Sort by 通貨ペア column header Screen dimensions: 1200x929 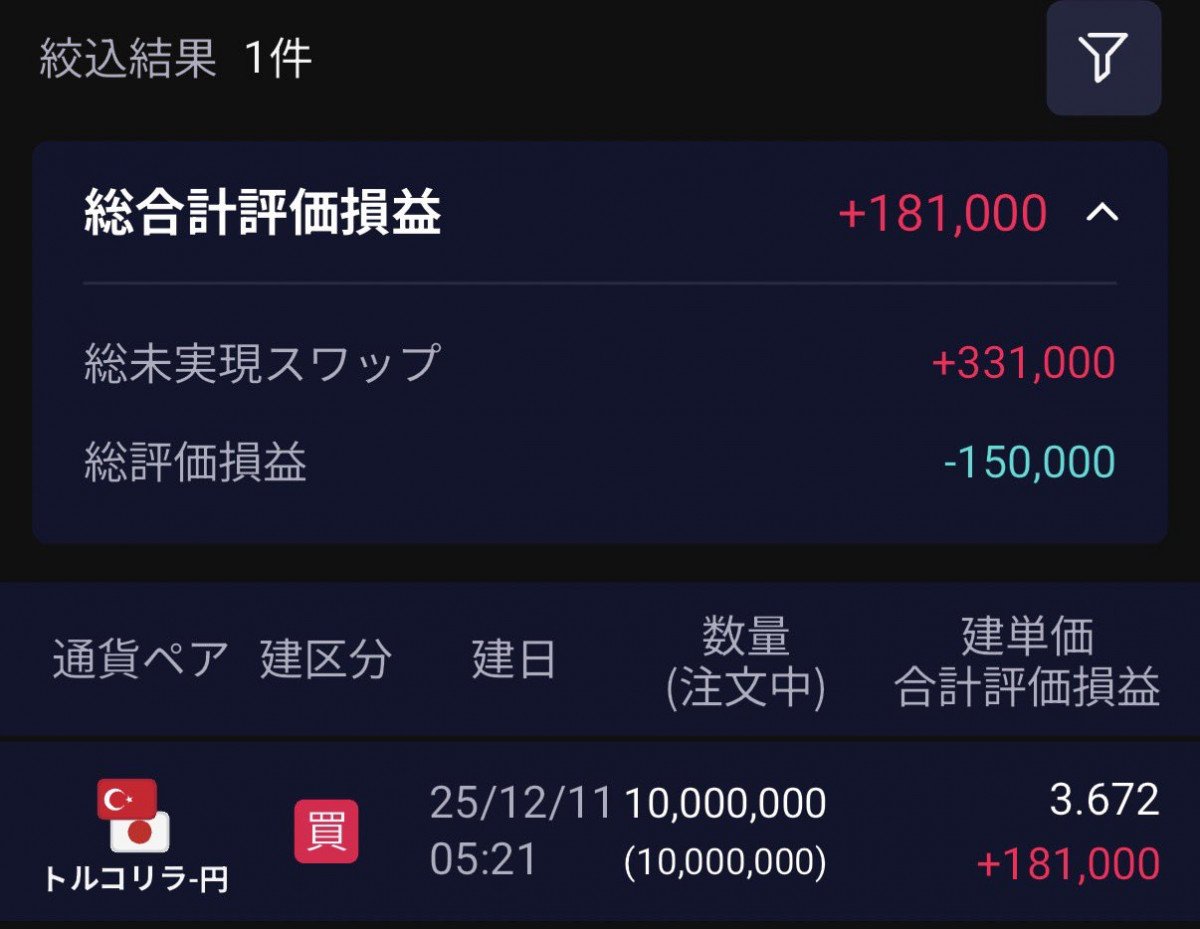coord(140,661)
